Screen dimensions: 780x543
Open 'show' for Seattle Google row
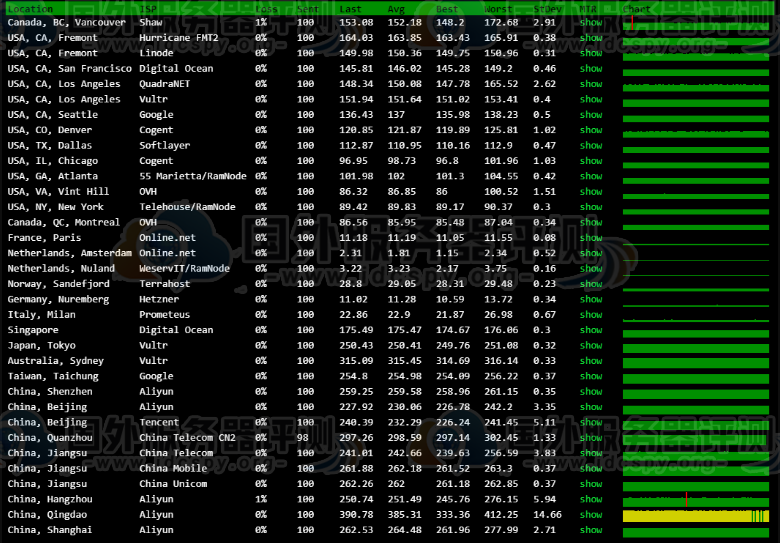coord(590,115)
